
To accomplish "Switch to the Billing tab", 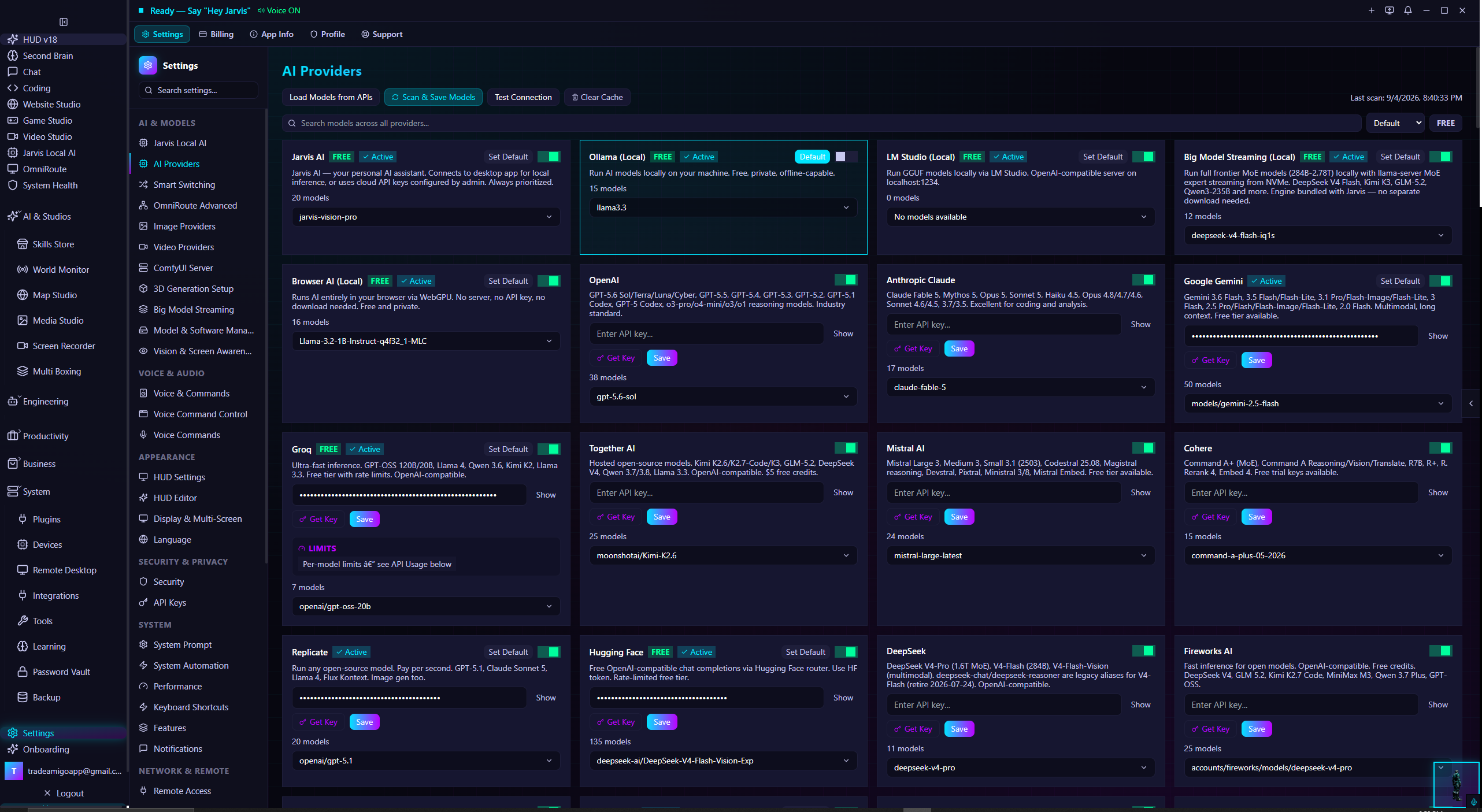I will tap(217, 34).
